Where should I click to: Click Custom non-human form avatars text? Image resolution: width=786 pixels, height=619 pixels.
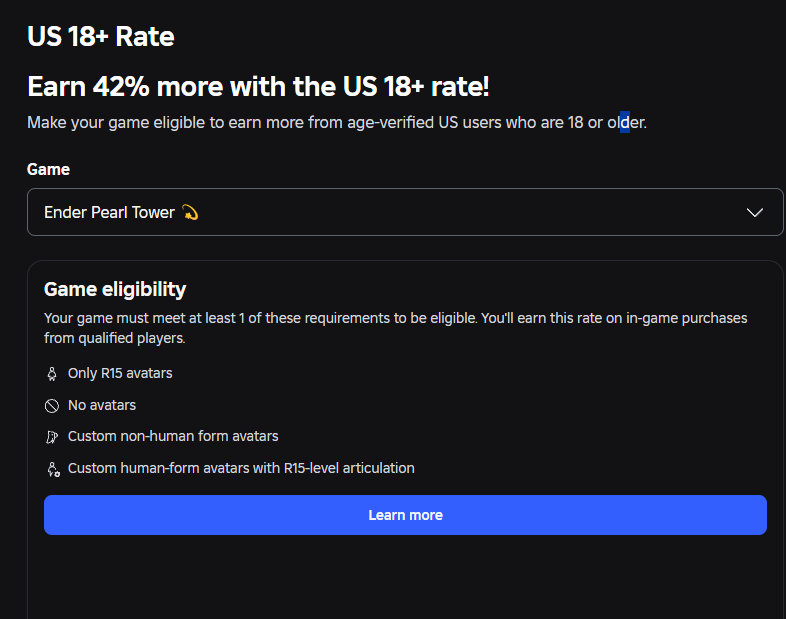coord(173,436)
